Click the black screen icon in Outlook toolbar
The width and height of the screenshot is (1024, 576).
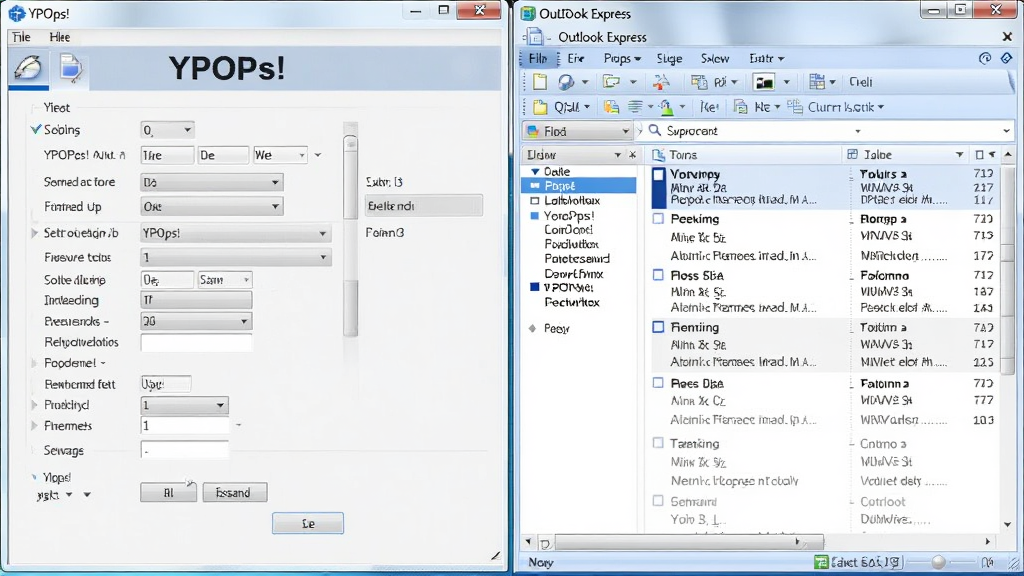pos(763,82)
